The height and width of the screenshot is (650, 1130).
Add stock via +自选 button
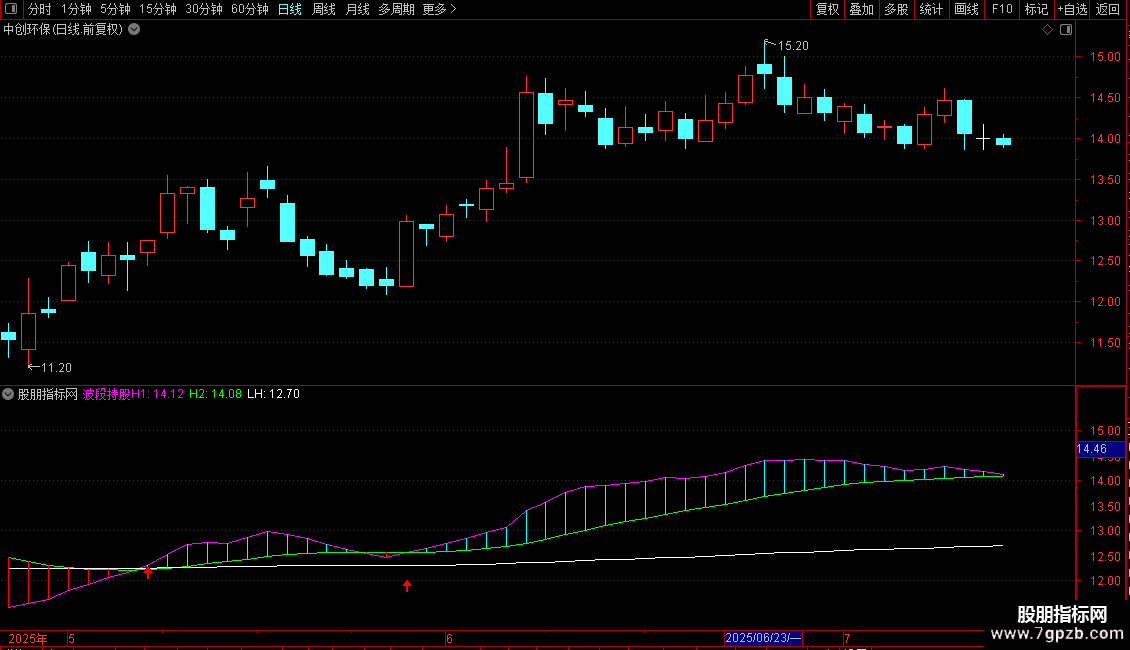1072,9
